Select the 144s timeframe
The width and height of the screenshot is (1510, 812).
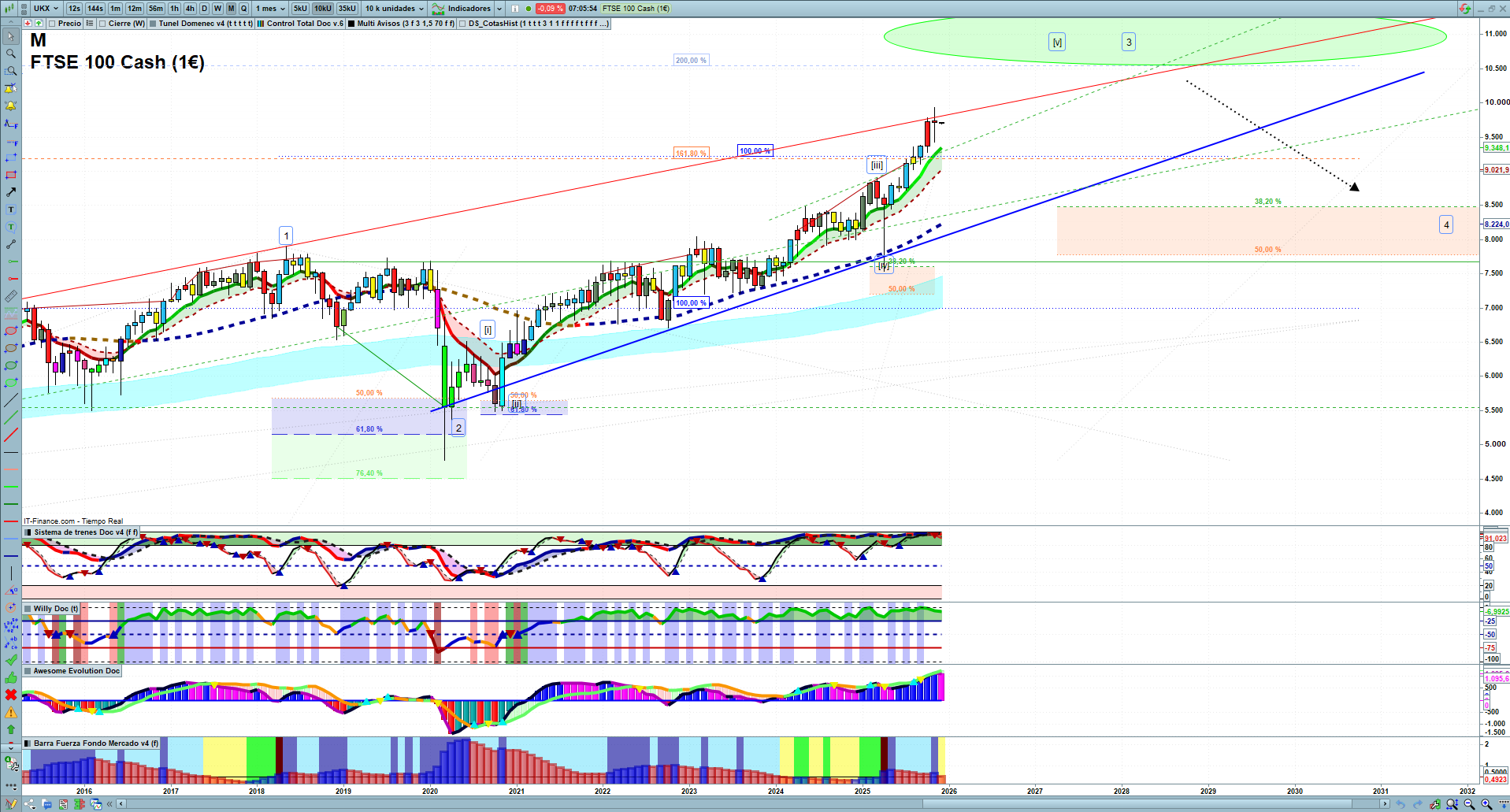coord(95,9)
